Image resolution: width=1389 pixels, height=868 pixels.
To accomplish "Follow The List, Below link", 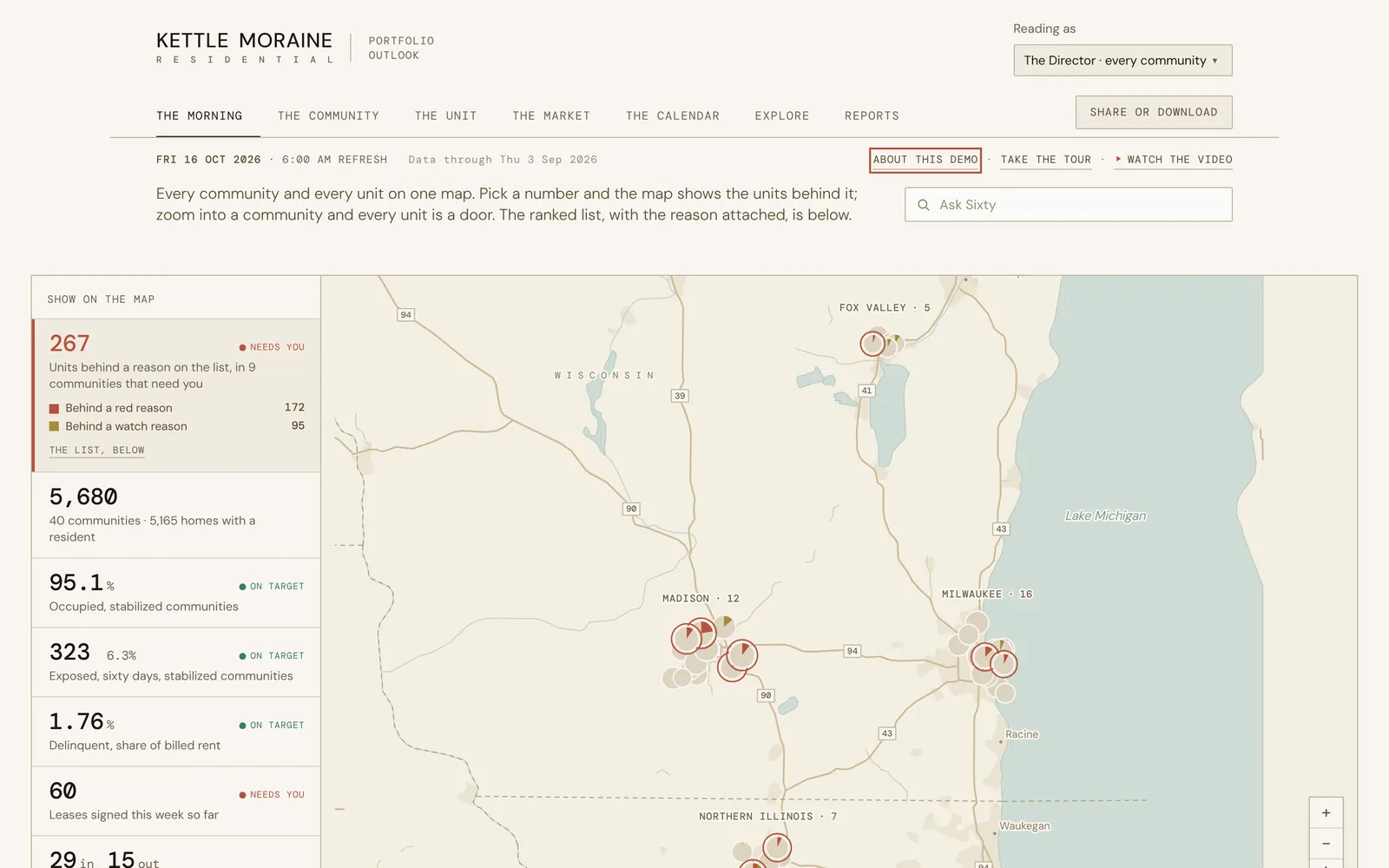I will click(97, 450).
